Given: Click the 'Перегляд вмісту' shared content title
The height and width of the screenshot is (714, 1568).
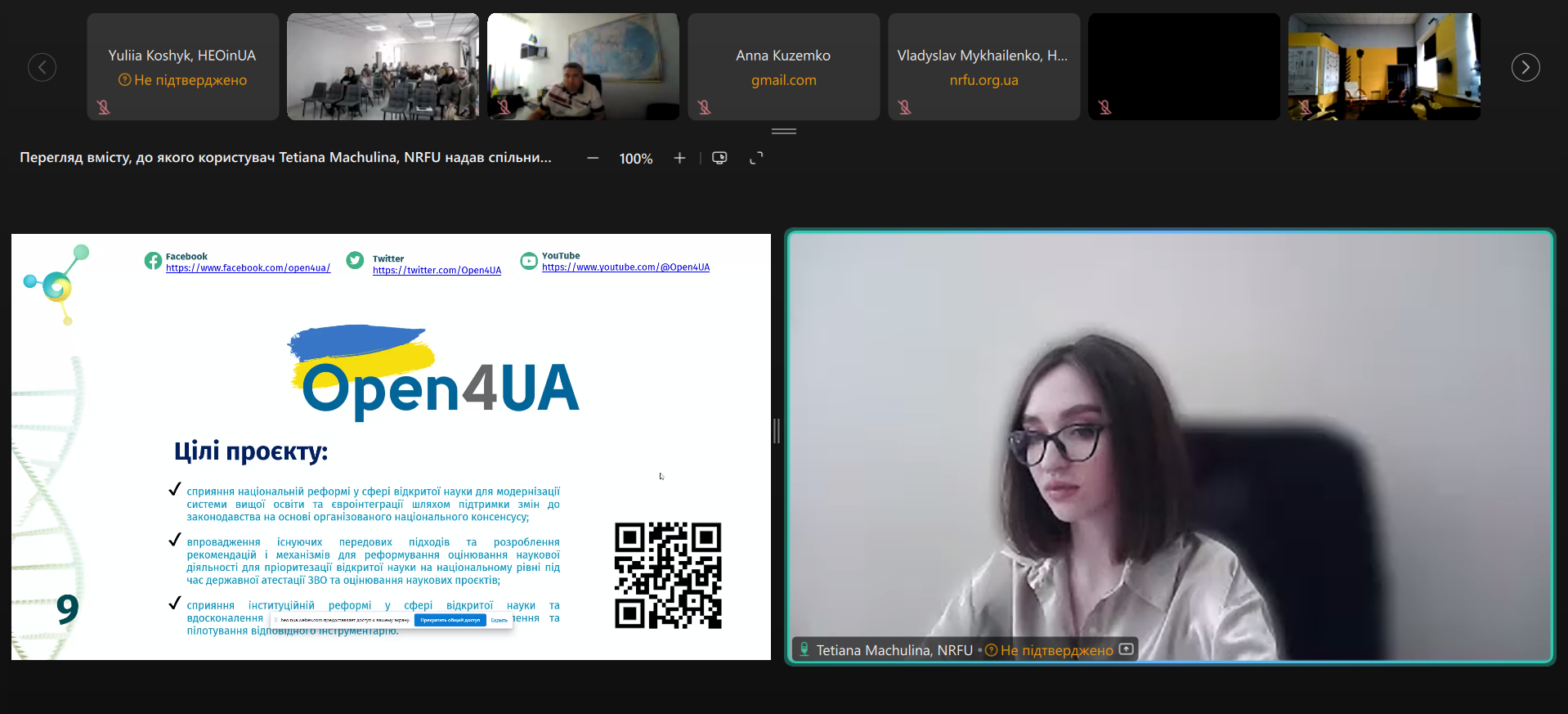Looking at the screenshot, I should [x=285, y=157].
